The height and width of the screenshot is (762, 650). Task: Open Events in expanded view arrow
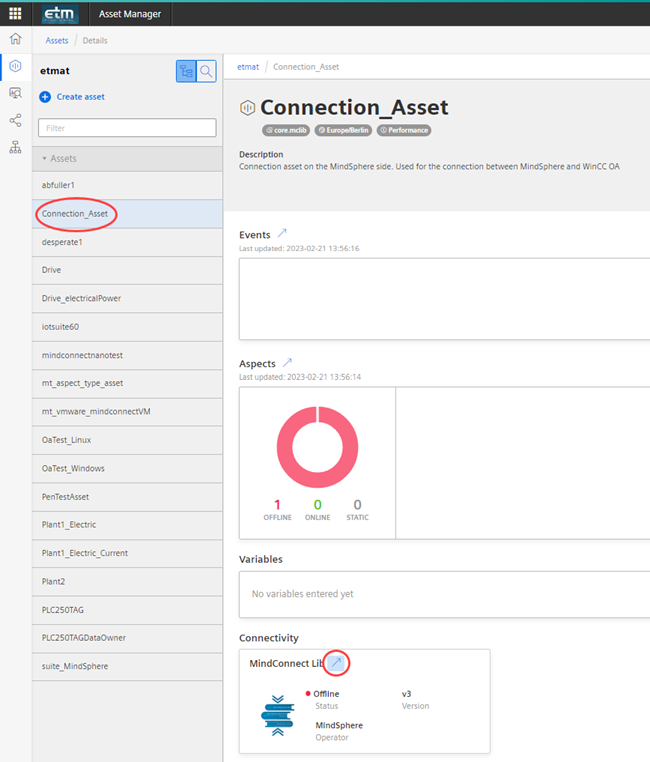coord(282,233)
